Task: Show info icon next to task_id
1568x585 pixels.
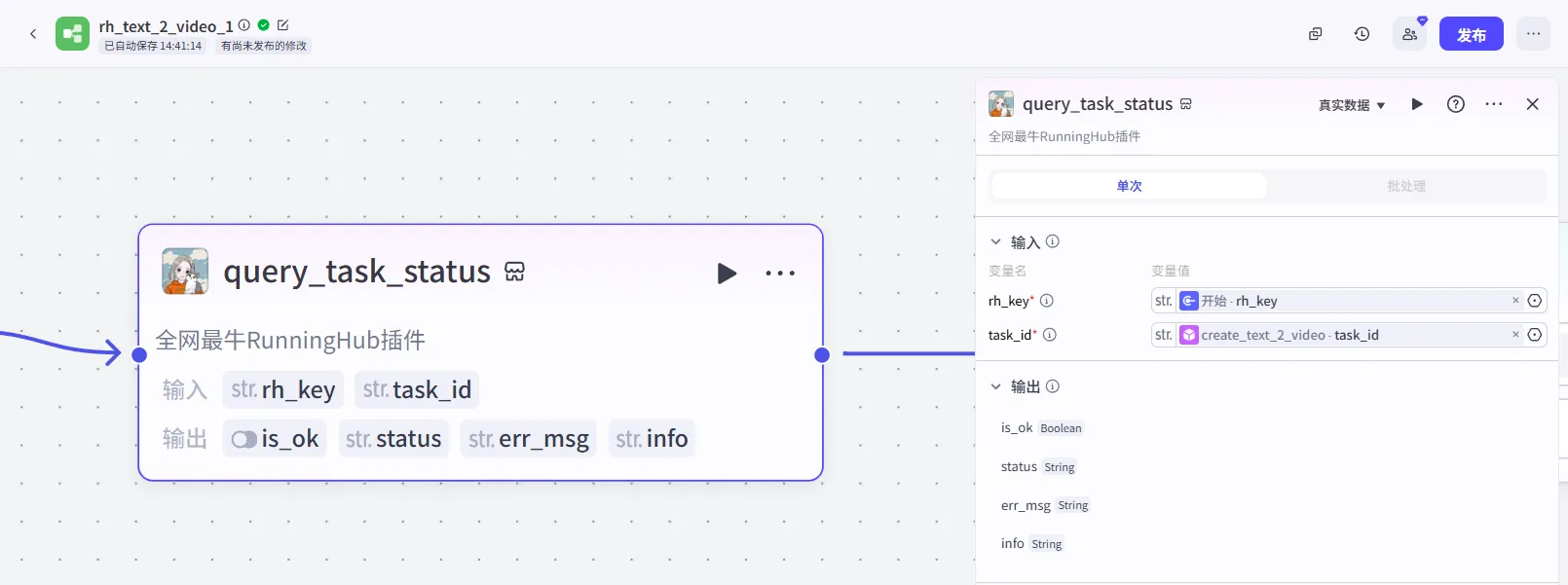Action: (1050, 335)
